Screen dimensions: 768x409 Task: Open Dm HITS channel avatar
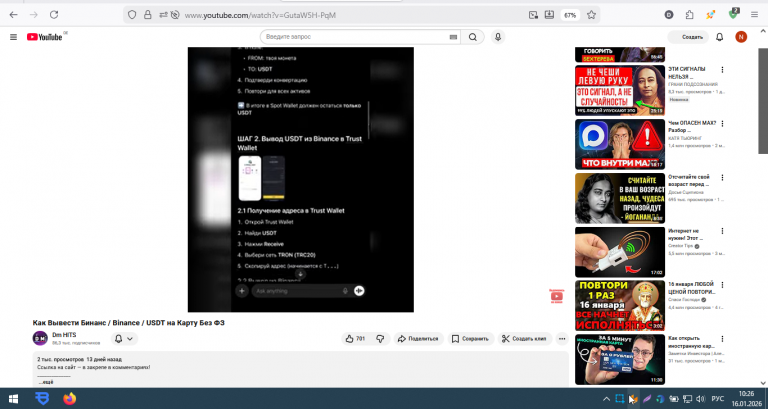pos(40,338)
